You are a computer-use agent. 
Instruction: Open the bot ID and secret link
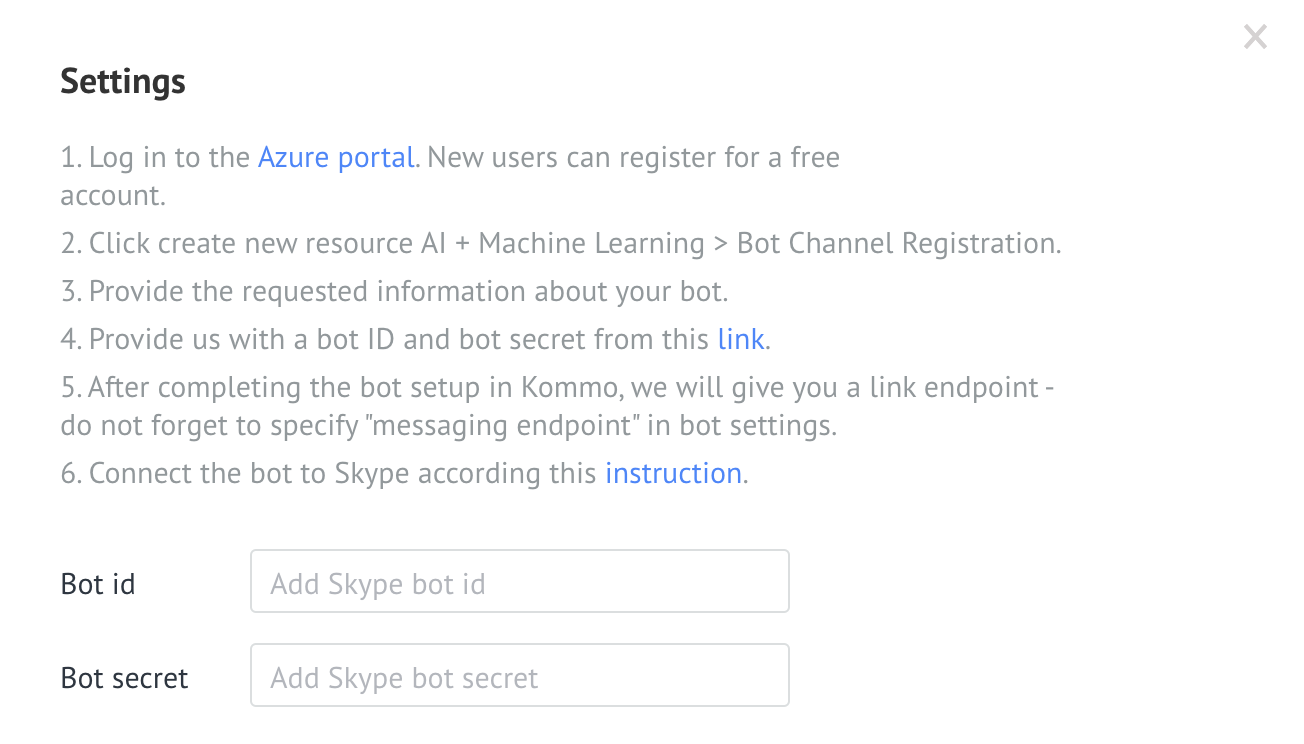[741, 339]
